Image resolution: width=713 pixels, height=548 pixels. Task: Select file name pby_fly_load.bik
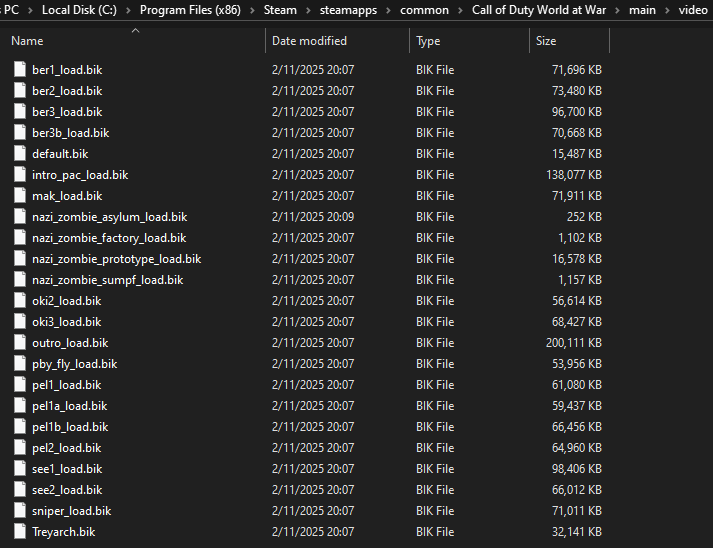pyautogui.click(x=75, y=364)
